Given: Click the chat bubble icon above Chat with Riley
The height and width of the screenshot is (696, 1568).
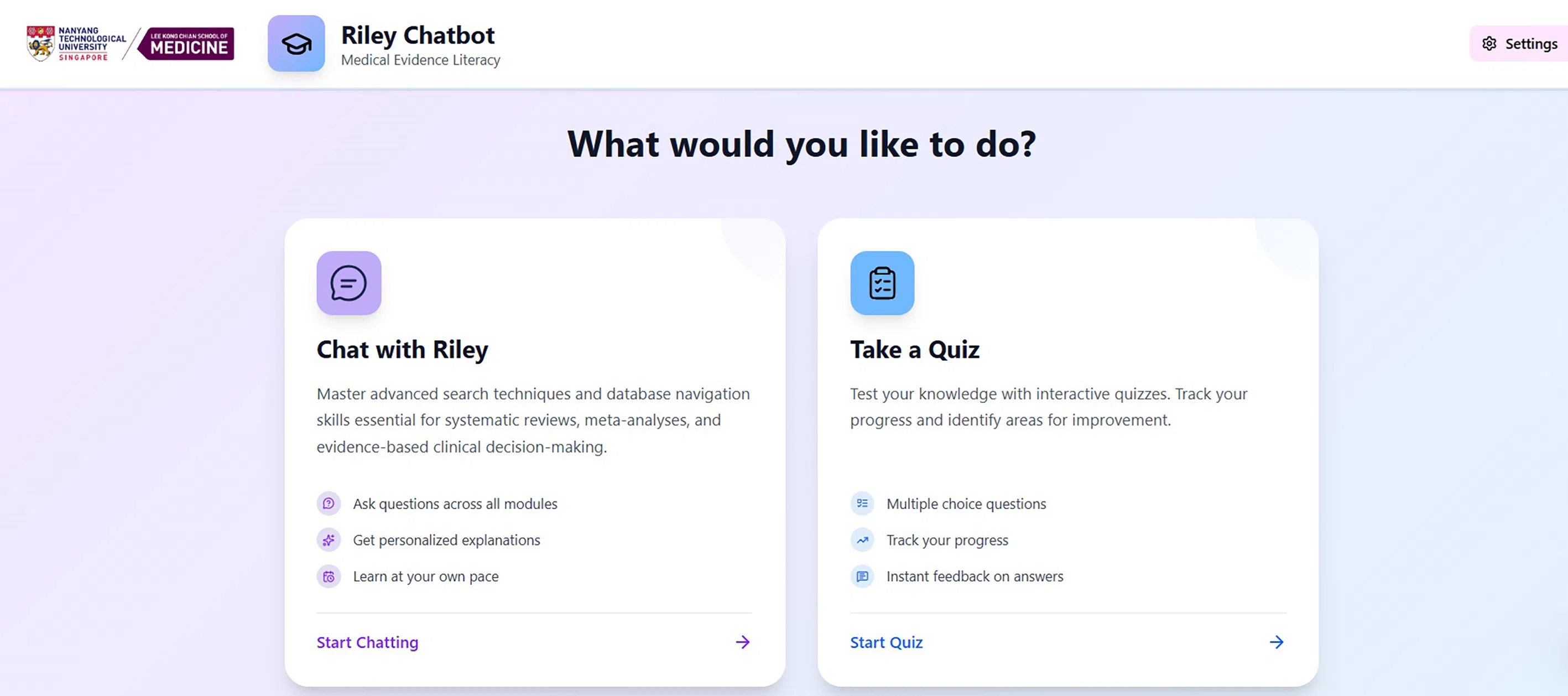Looking at the screenshot, I should tap(349, 283).
